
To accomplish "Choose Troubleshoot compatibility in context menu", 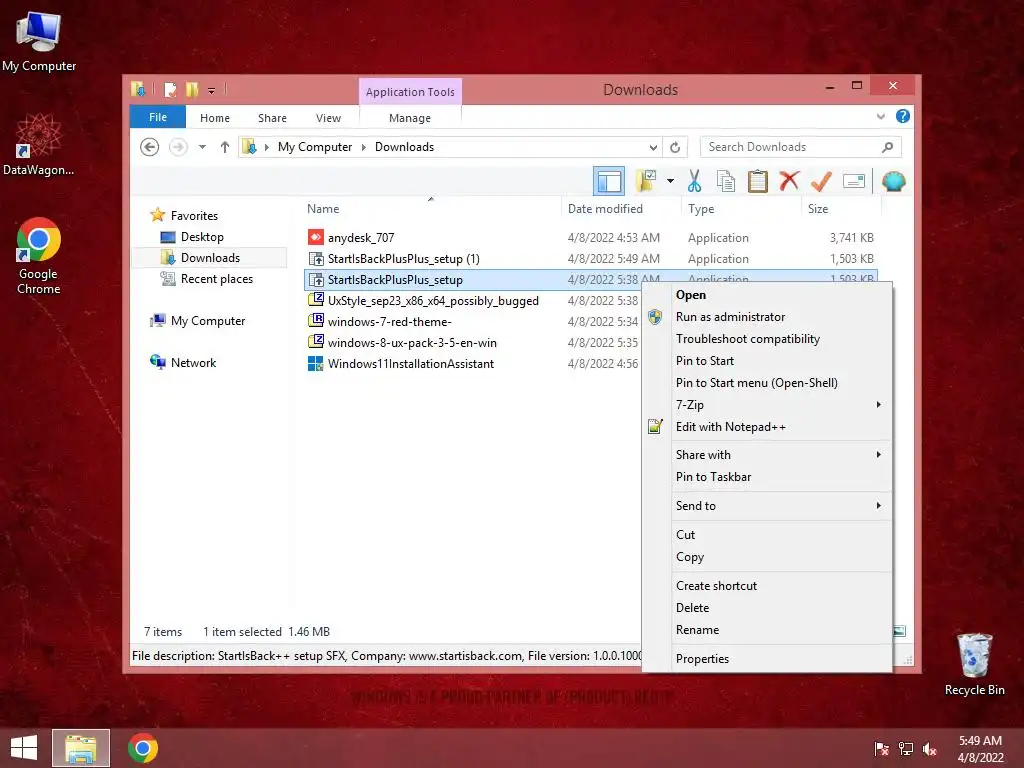I will 767,339.
